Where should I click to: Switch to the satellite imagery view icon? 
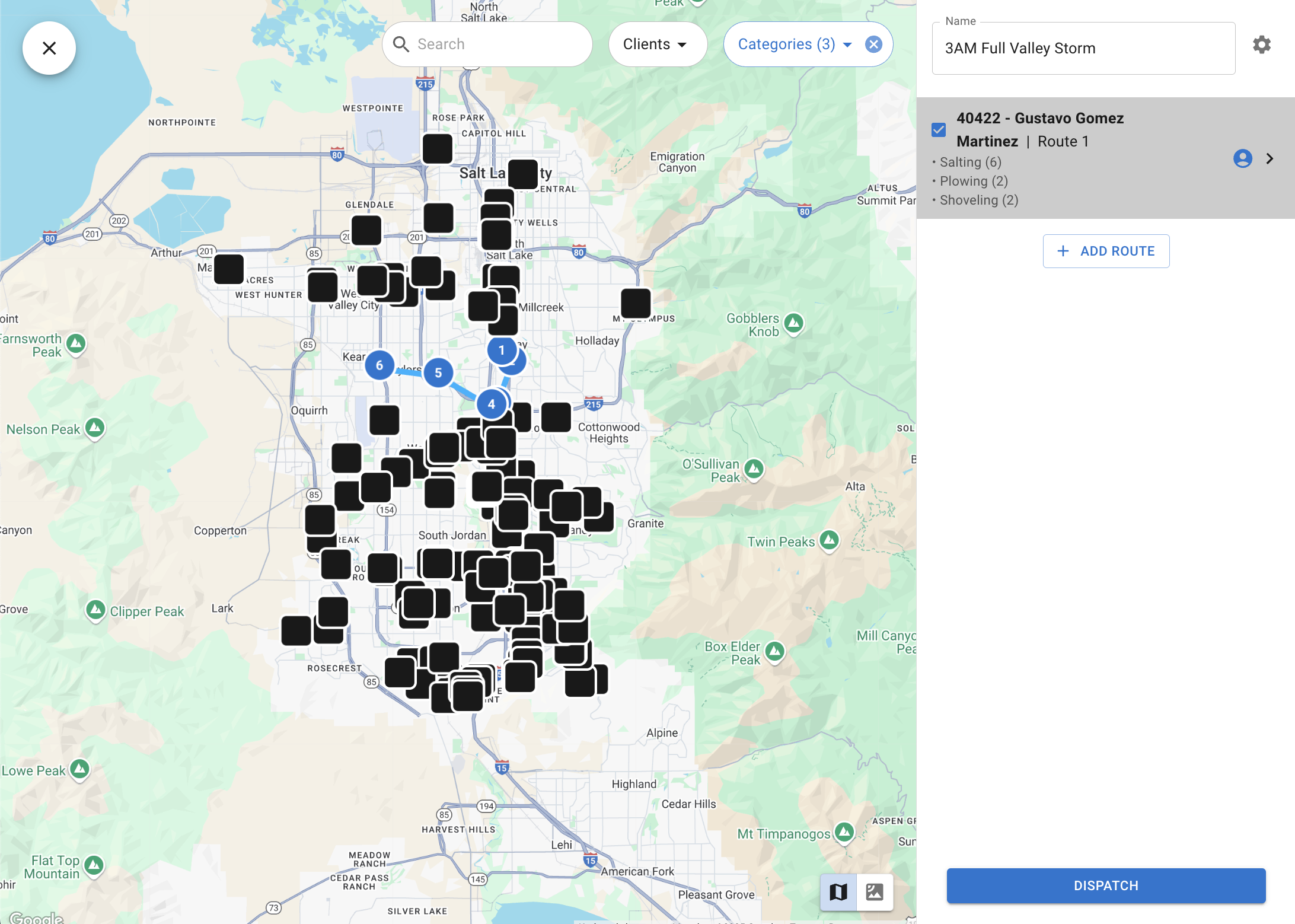875,891
